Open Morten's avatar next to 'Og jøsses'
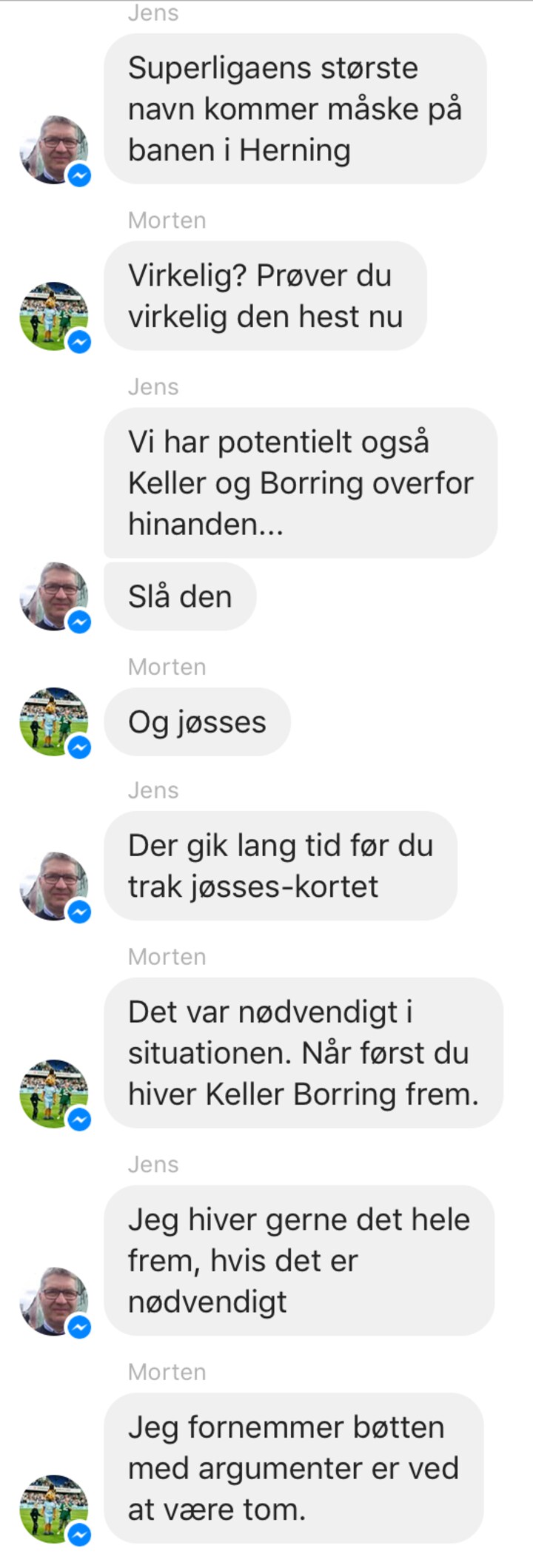 click(54, 721)
